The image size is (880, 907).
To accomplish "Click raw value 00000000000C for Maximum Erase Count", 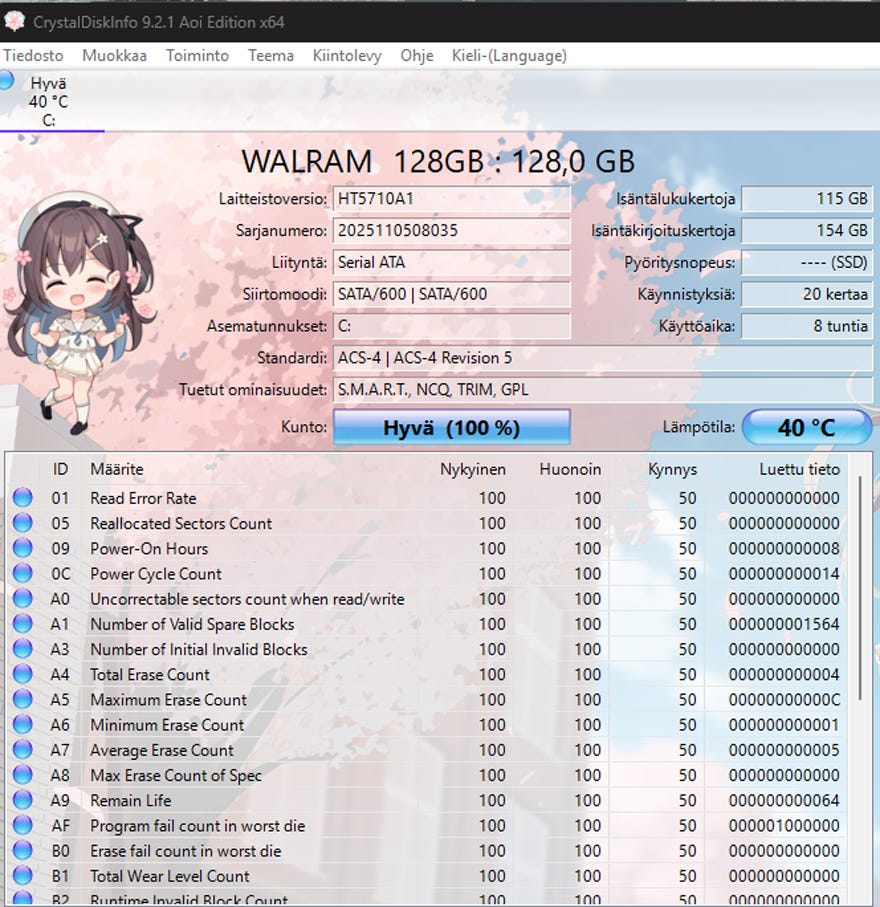I will (784, 700).
